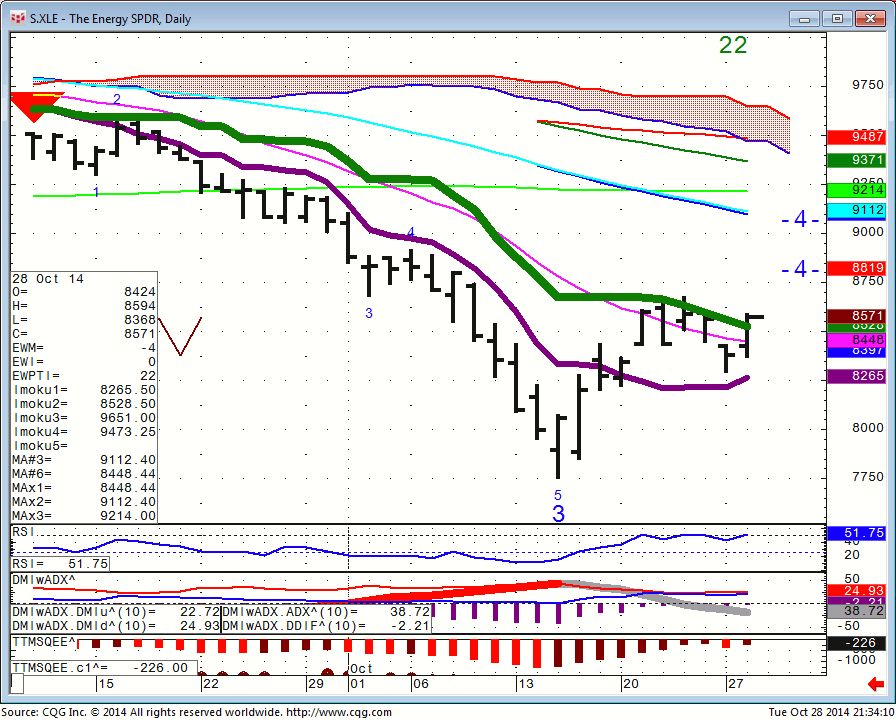Image resolution: width=896 pixels, height=720 pixels.
Task: Open the http://www.cqg.com source link
Action: point(338,713)
